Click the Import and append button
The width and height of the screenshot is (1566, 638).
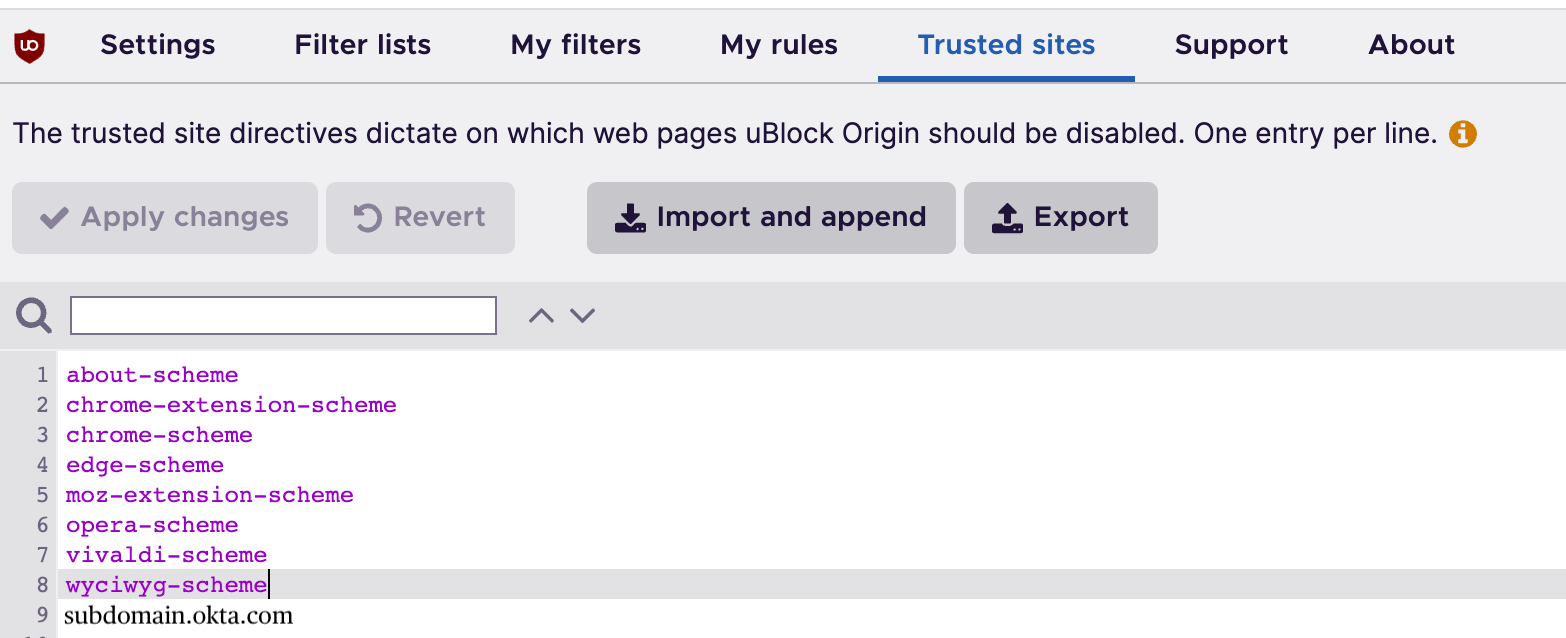pyautogui.click(x=770, y=217)
